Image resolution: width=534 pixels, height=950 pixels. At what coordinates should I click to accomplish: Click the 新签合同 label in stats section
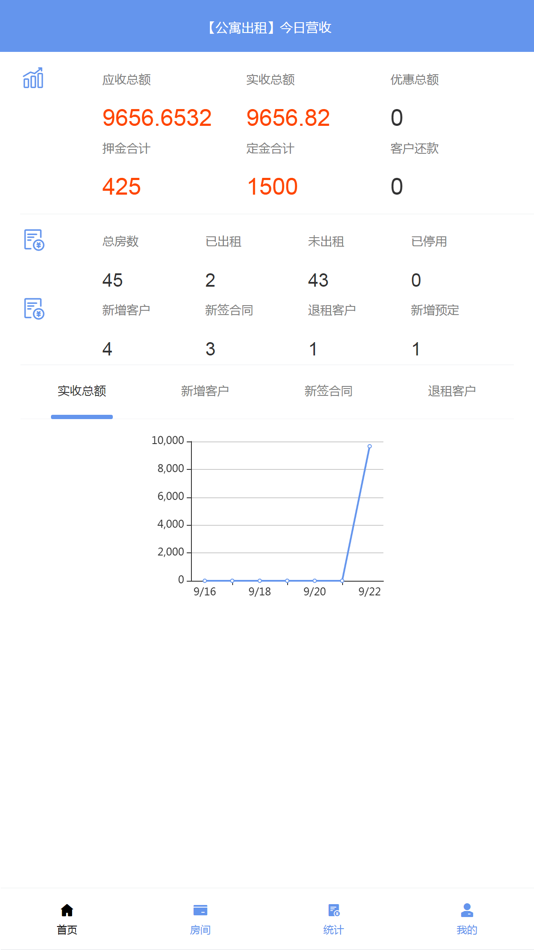click(x=229, y=310)
